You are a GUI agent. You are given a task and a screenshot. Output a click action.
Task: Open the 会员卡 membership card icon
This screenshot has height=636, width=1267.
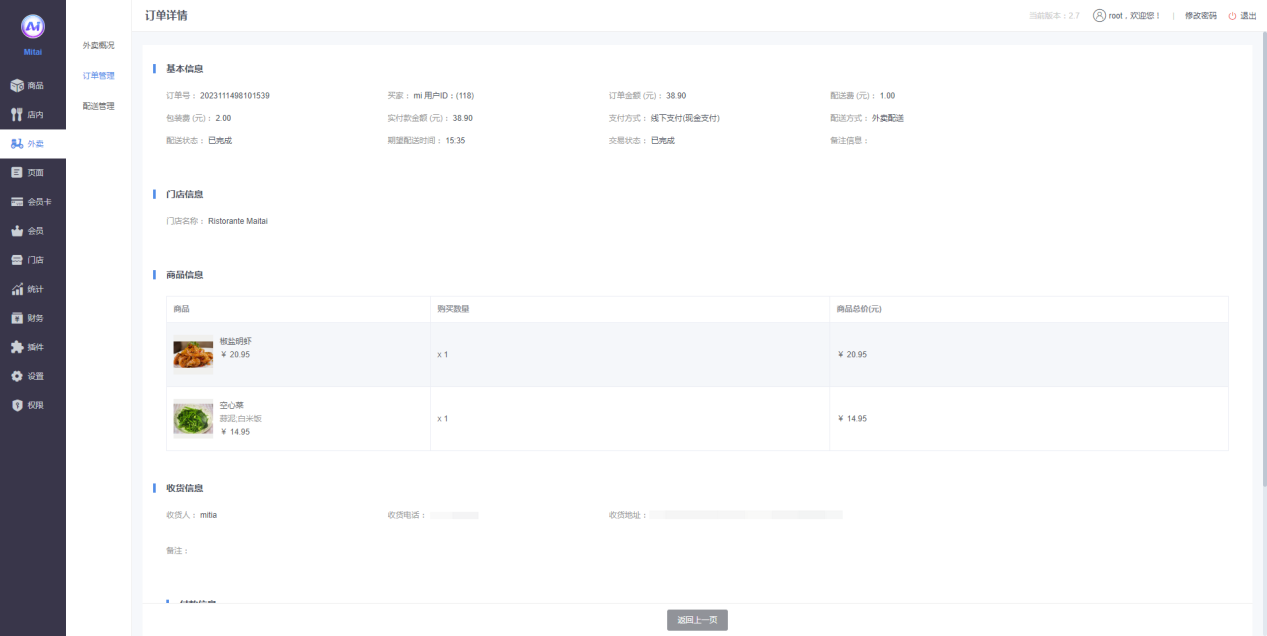[x=17, y=202]
